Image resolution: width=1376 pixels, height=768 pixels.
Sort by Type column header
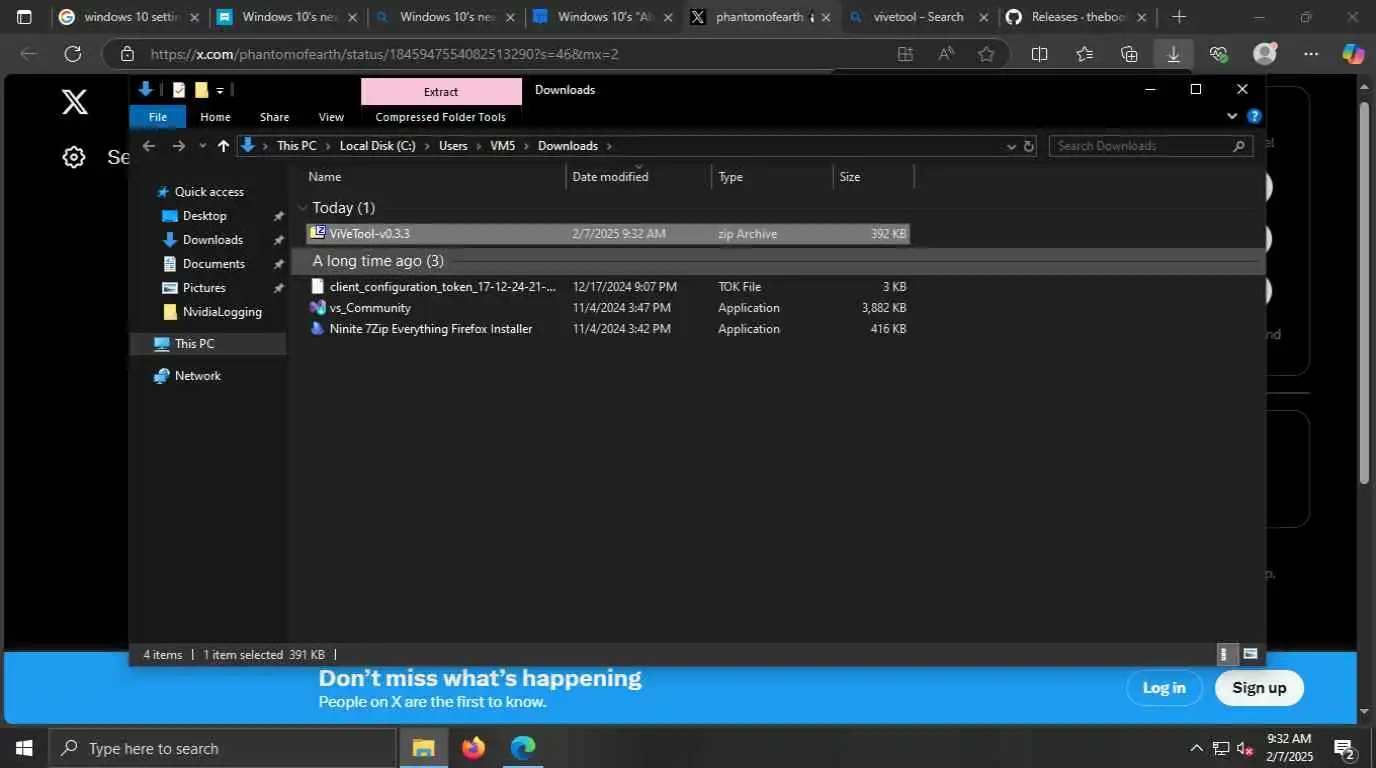click(x=772, y=177)
